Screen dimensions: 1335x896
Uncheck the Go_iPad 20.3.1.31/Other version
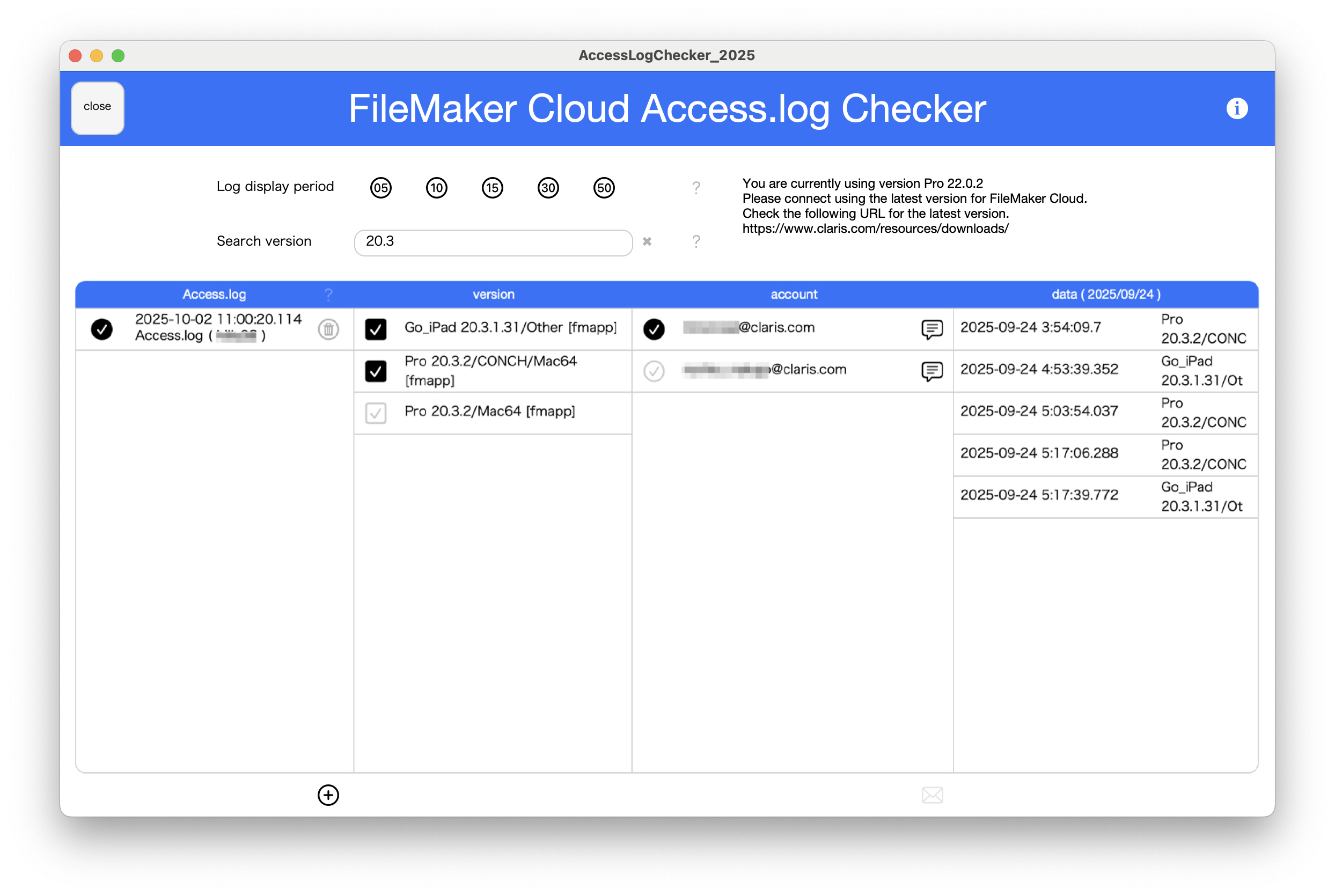(376, 328)
